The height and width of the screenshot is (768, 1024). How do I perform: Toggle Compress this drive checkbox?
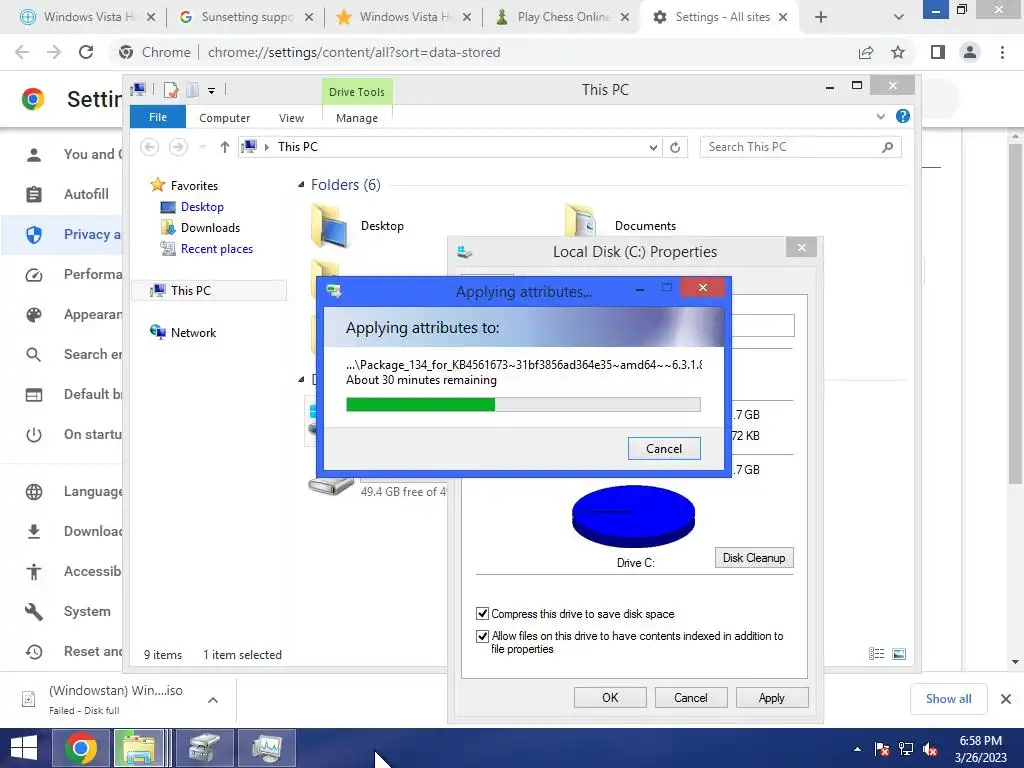tap(482, 613)
